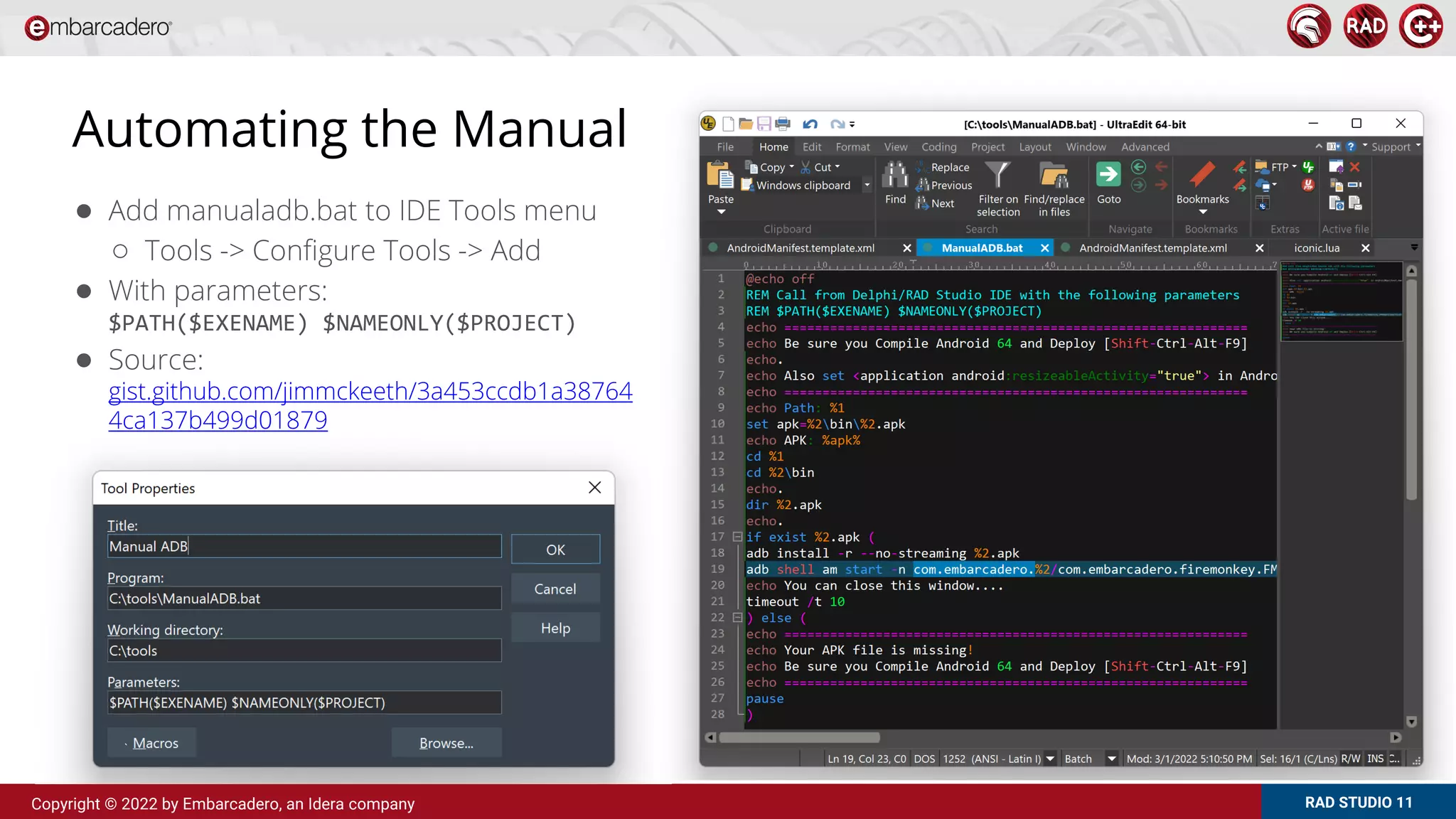
Task: Click the Print icon in UltraEdit title bar
Action: point(783,124)
